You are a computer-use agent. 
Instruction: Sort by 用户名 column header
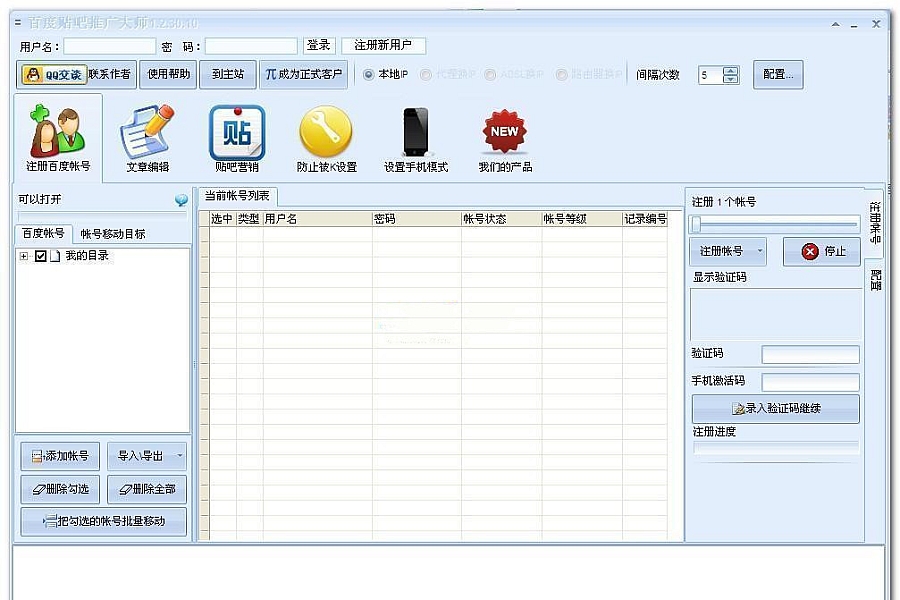click(x=317, y=219)
